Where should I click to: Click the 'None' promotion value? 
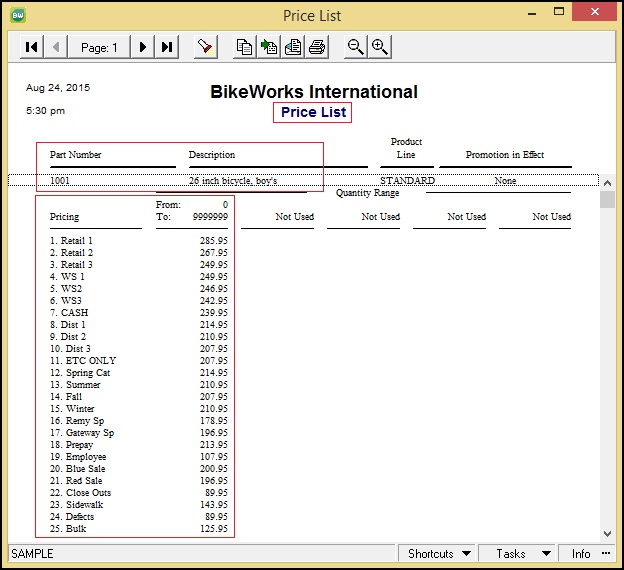pyautogui.click(x=505, y=180)
